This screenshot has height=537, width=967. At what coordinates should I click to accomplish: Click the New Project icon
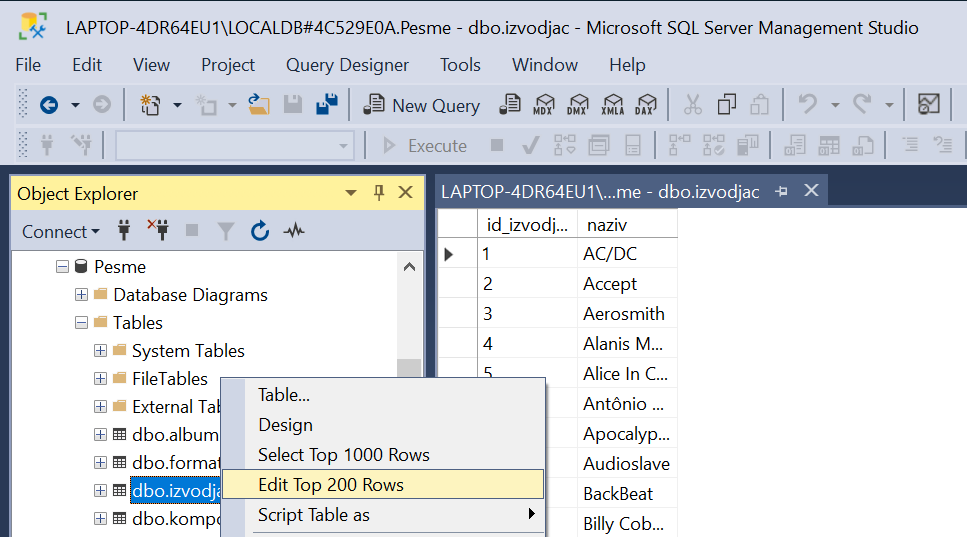[x=150, y=105]
